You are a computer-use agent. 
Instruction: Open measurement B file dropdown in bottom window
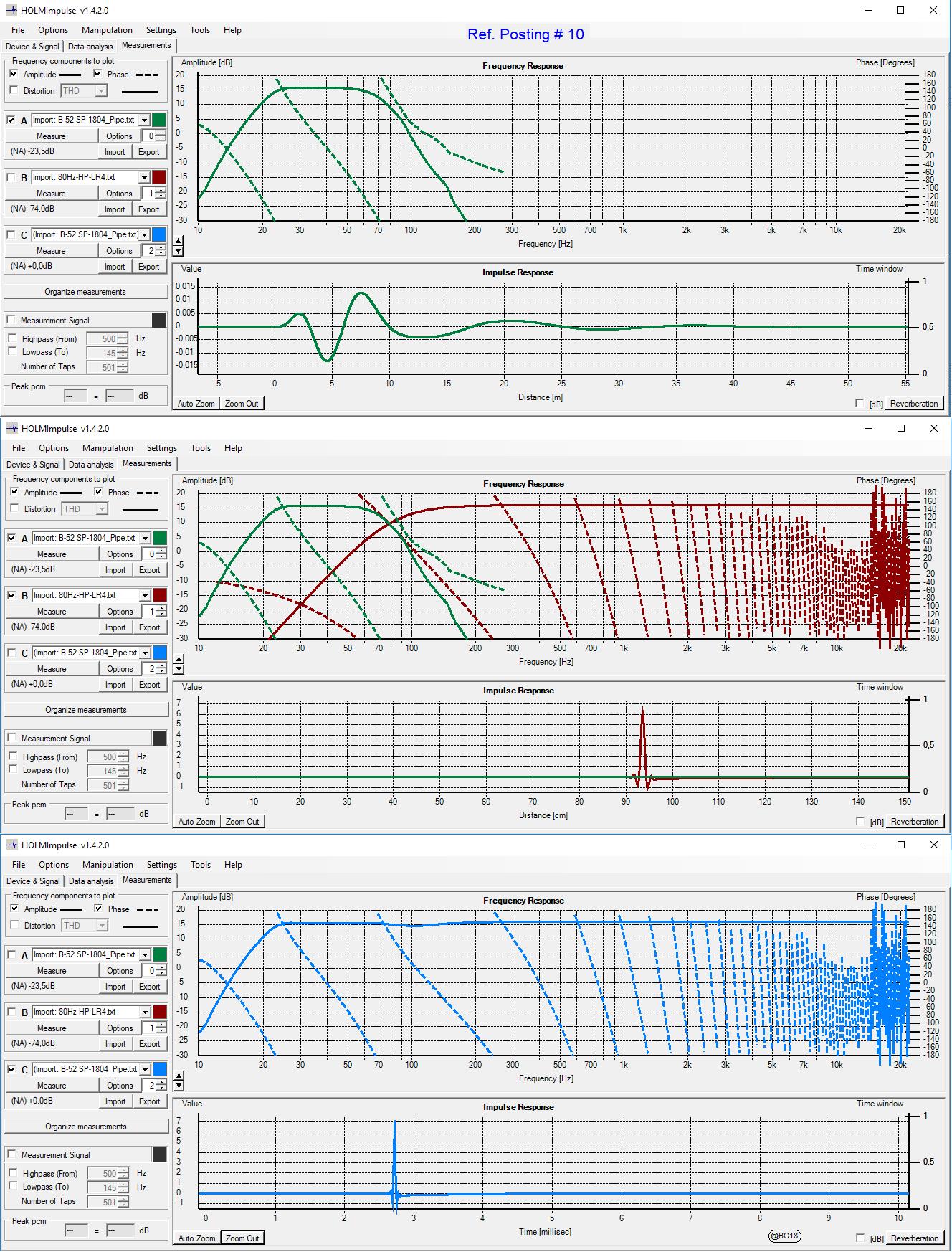145,1012
